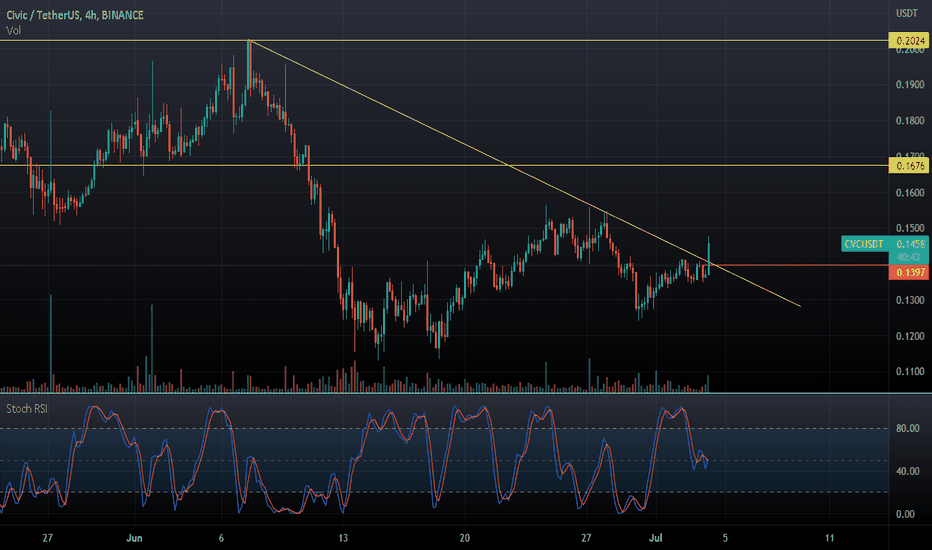
Task: Select the 0.2024 yellow price label
Action: click(908, 40)
